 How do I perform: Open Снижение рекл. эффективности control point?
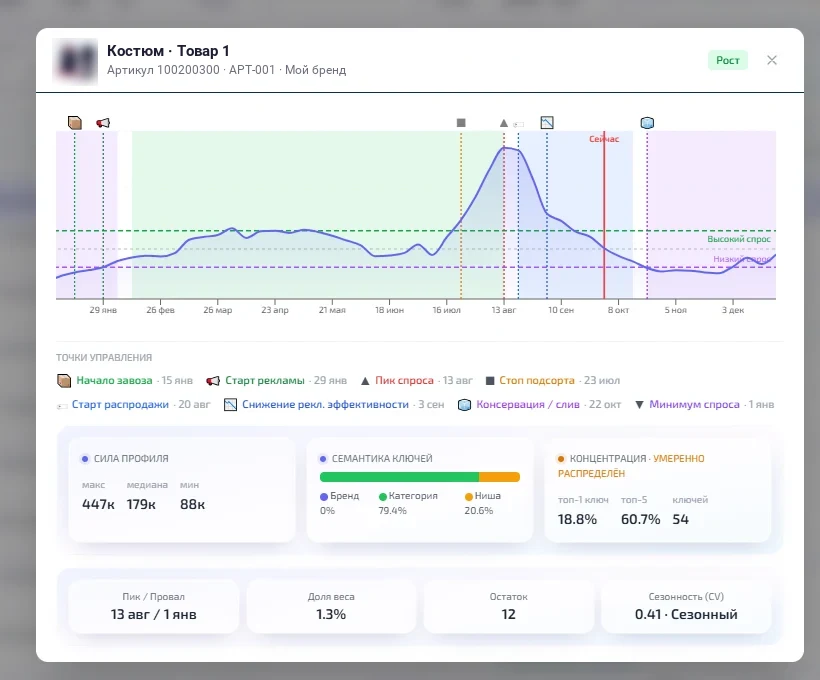click(x=334, y=405)
